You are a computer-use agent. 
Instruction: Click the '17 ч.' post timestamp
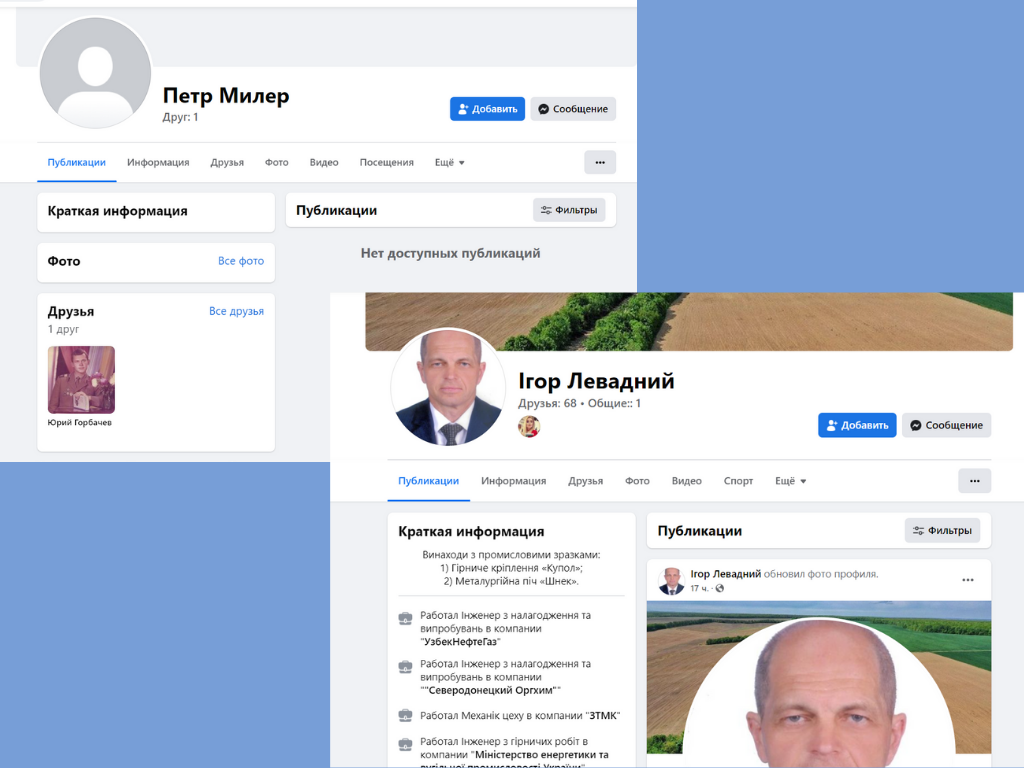(x=699, y=588)
